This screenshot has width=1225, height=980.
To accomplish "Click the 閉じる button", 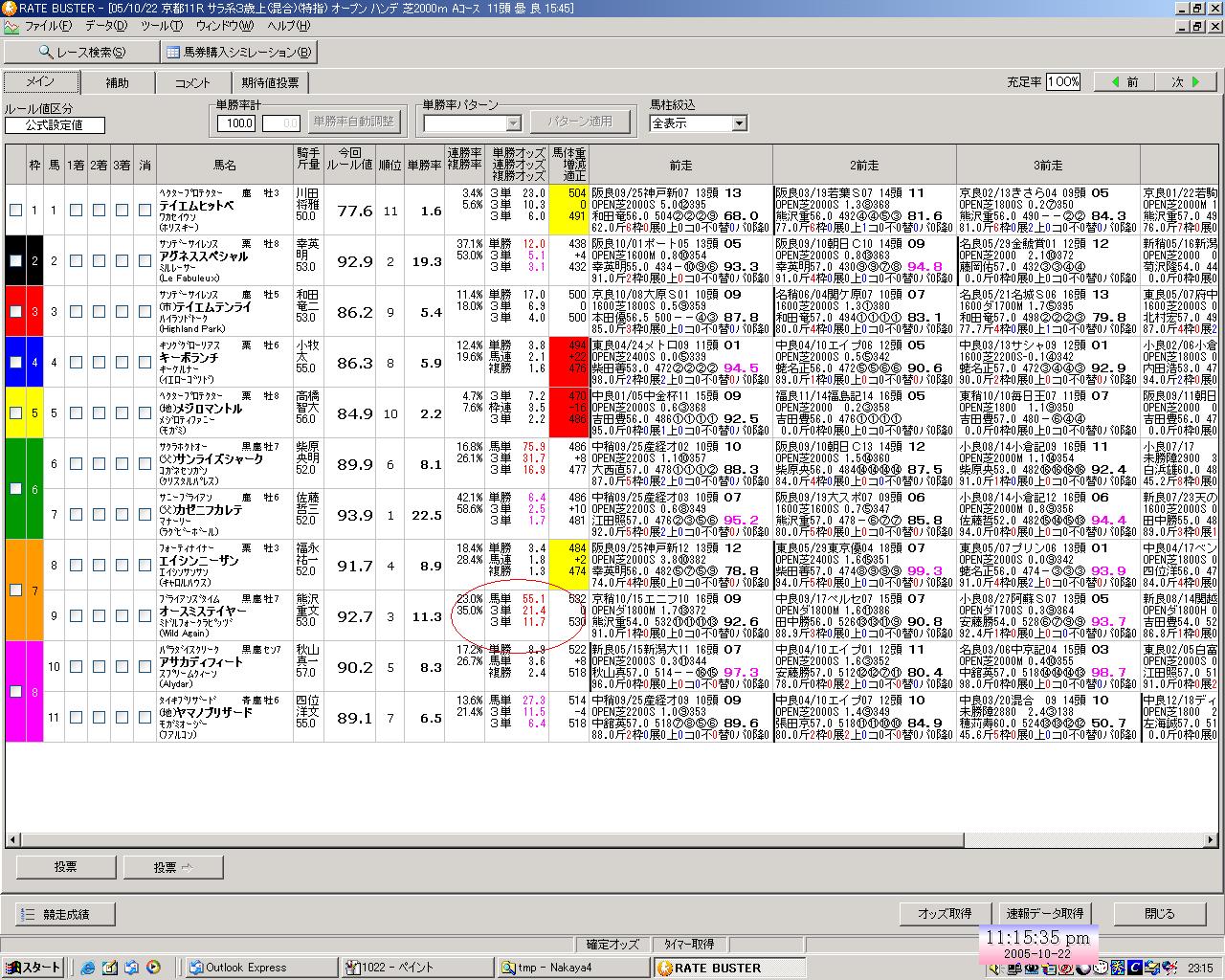I will [x=1159, y=914].
